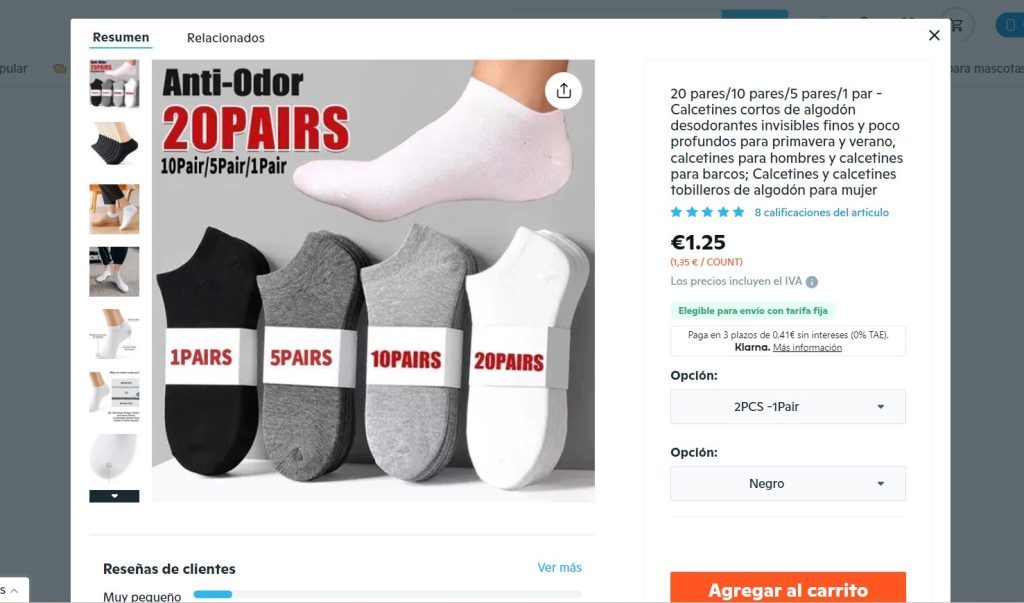Click the main sock product image
This screenshot has height=603, width=1024.
tap(373, 281)
